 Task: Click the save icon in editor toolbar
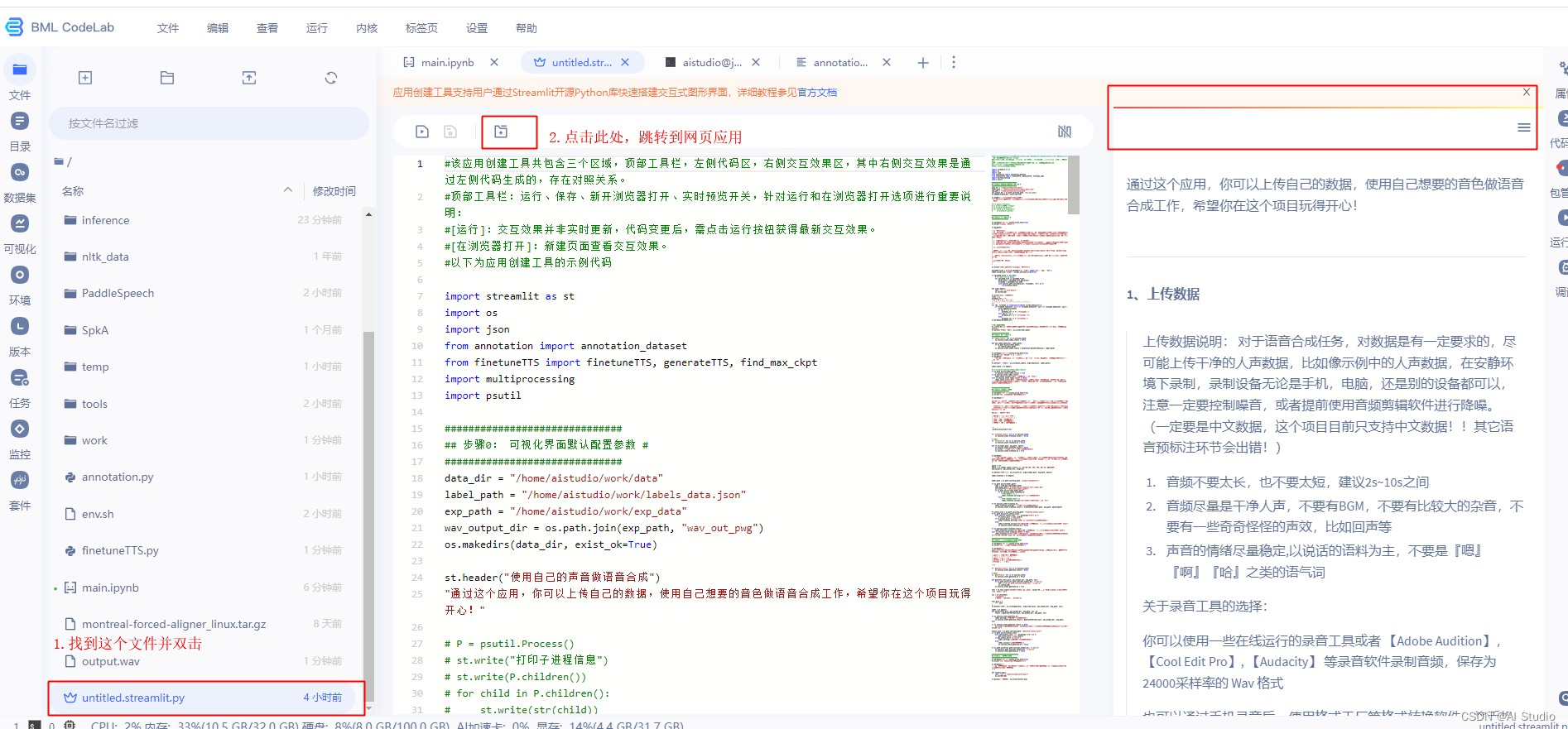click(450, 132)
